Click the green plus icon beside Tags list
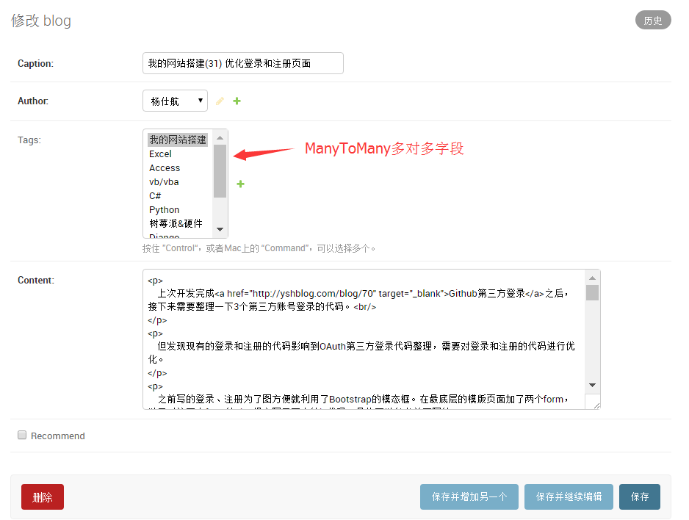 click(x=240, y=184)
